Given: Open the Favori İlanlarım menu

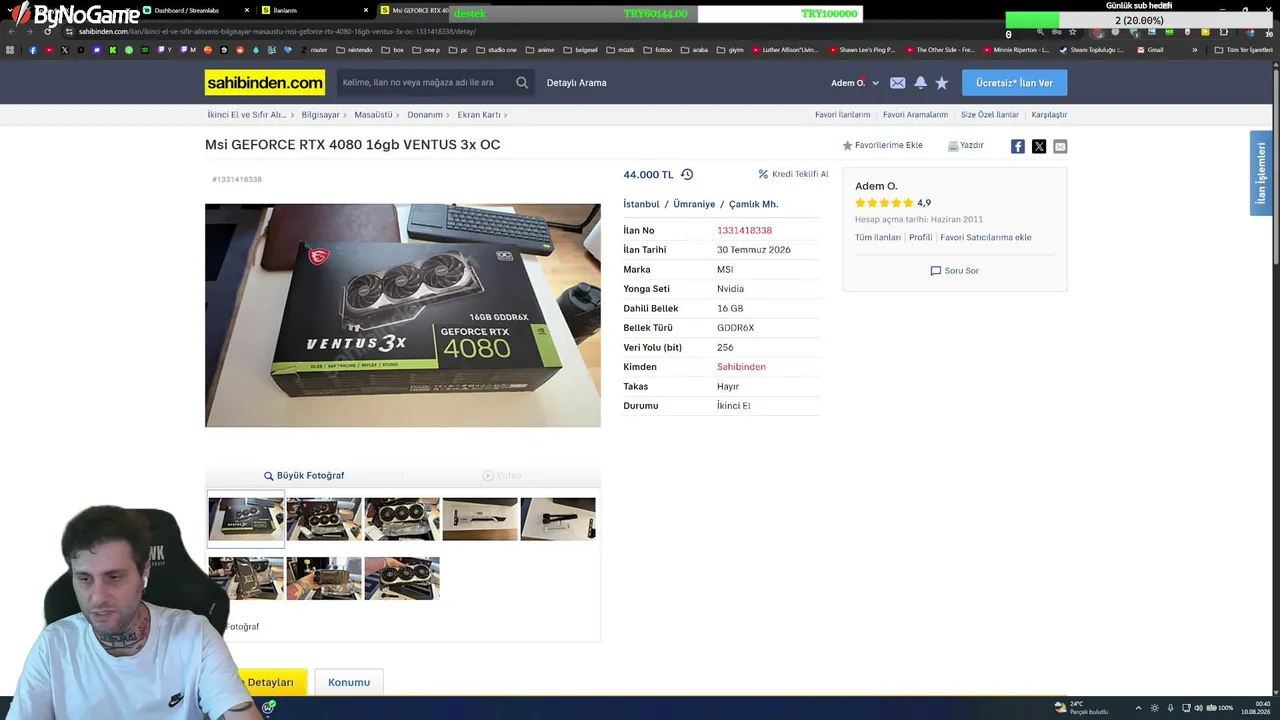Looking at the screenshot, I should pyautogui.click(x=842, y=115).
